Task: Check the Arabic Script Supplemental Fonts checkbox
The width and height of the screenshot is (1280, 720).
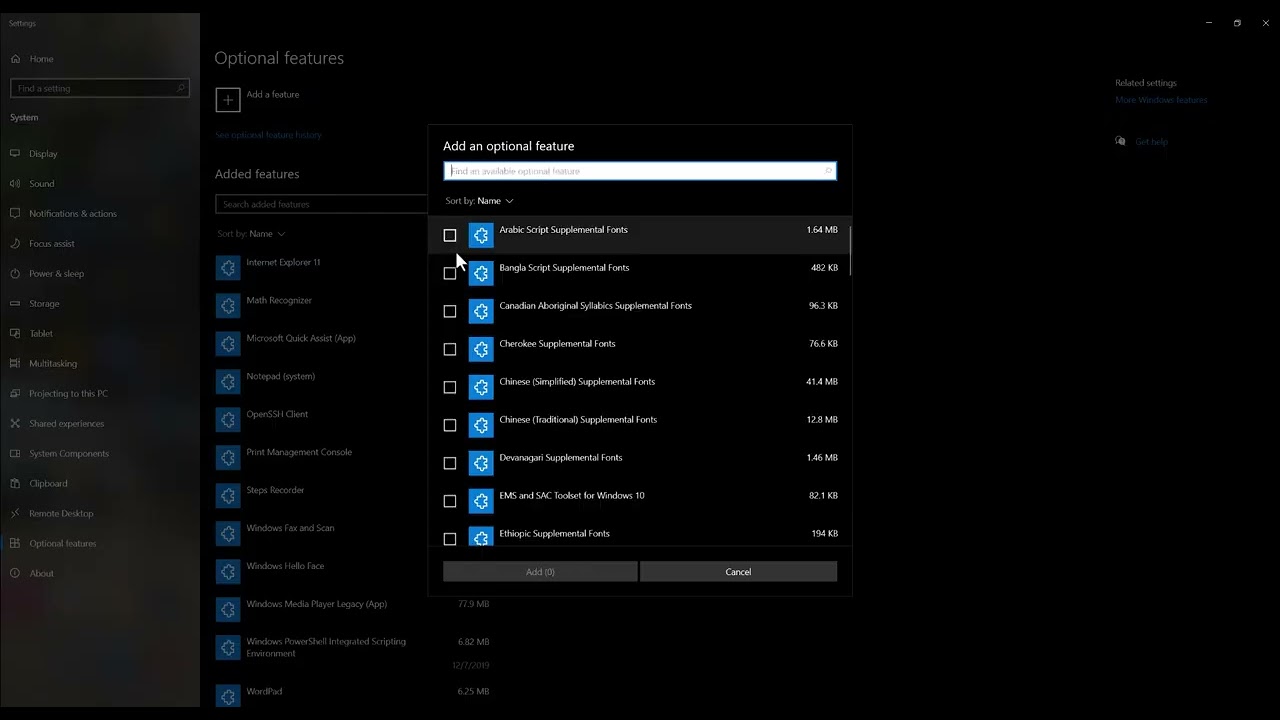Action: tap(450, 235)
